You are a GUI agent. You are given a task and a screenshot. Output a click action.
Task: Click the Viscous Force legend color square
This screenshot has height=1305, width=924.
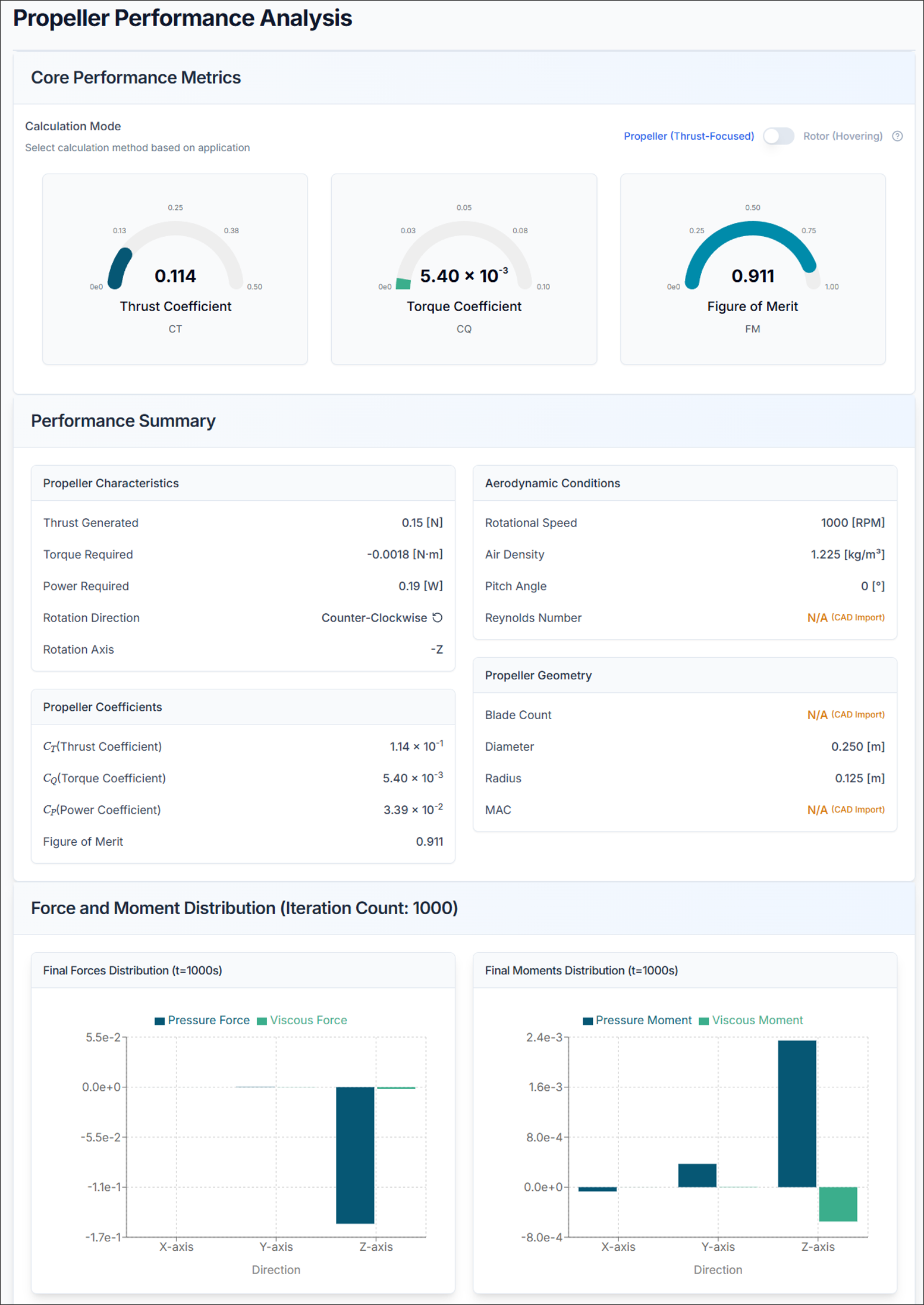[x=262, y=1021]
